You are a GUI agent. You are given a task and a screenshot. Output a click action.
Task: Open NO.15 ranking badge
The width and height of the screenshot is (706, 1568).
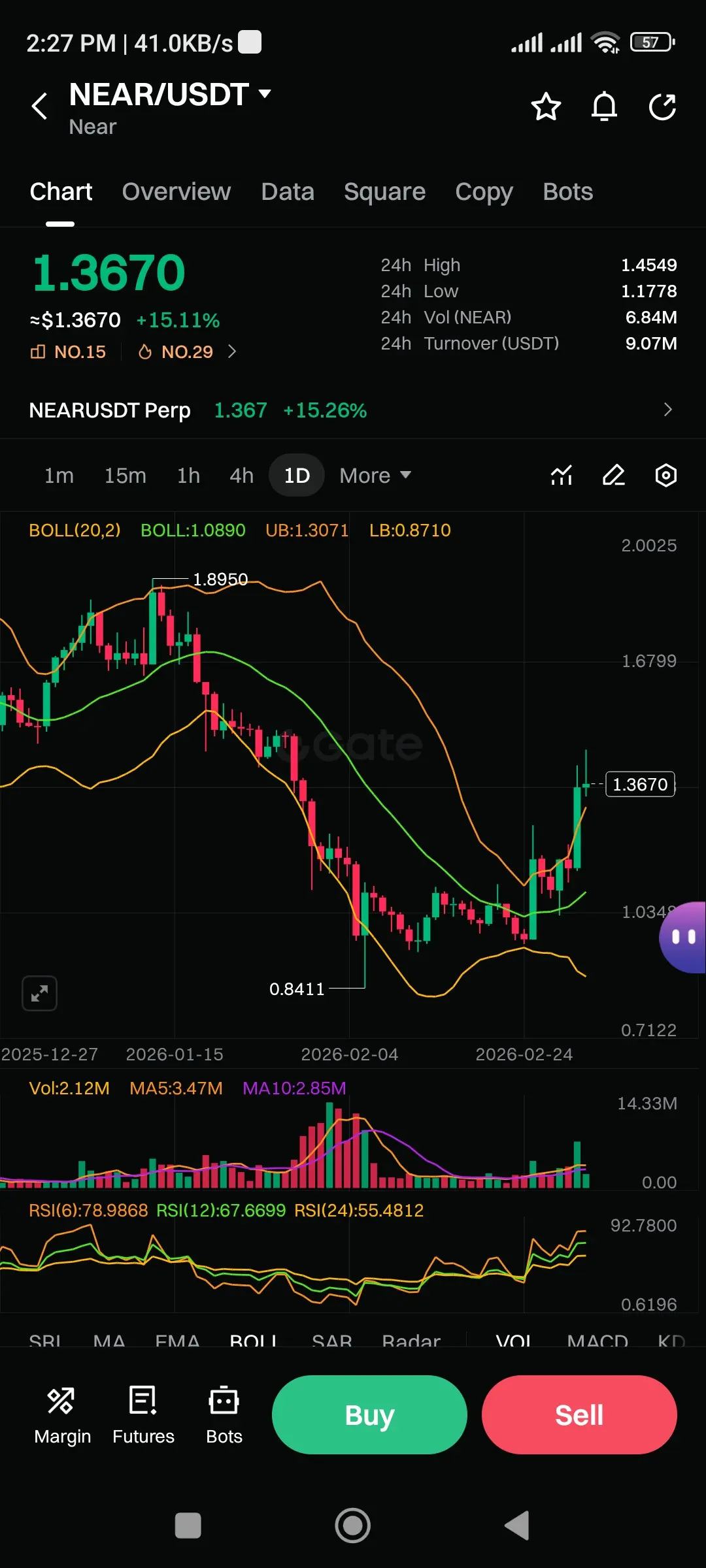tap(68, 351)
